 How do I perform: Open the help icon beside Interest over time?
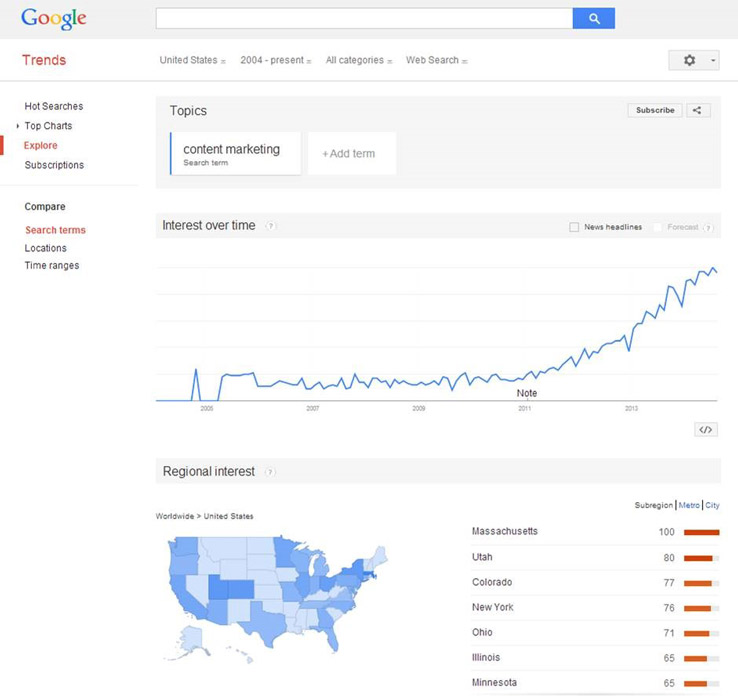coord(270,225)
